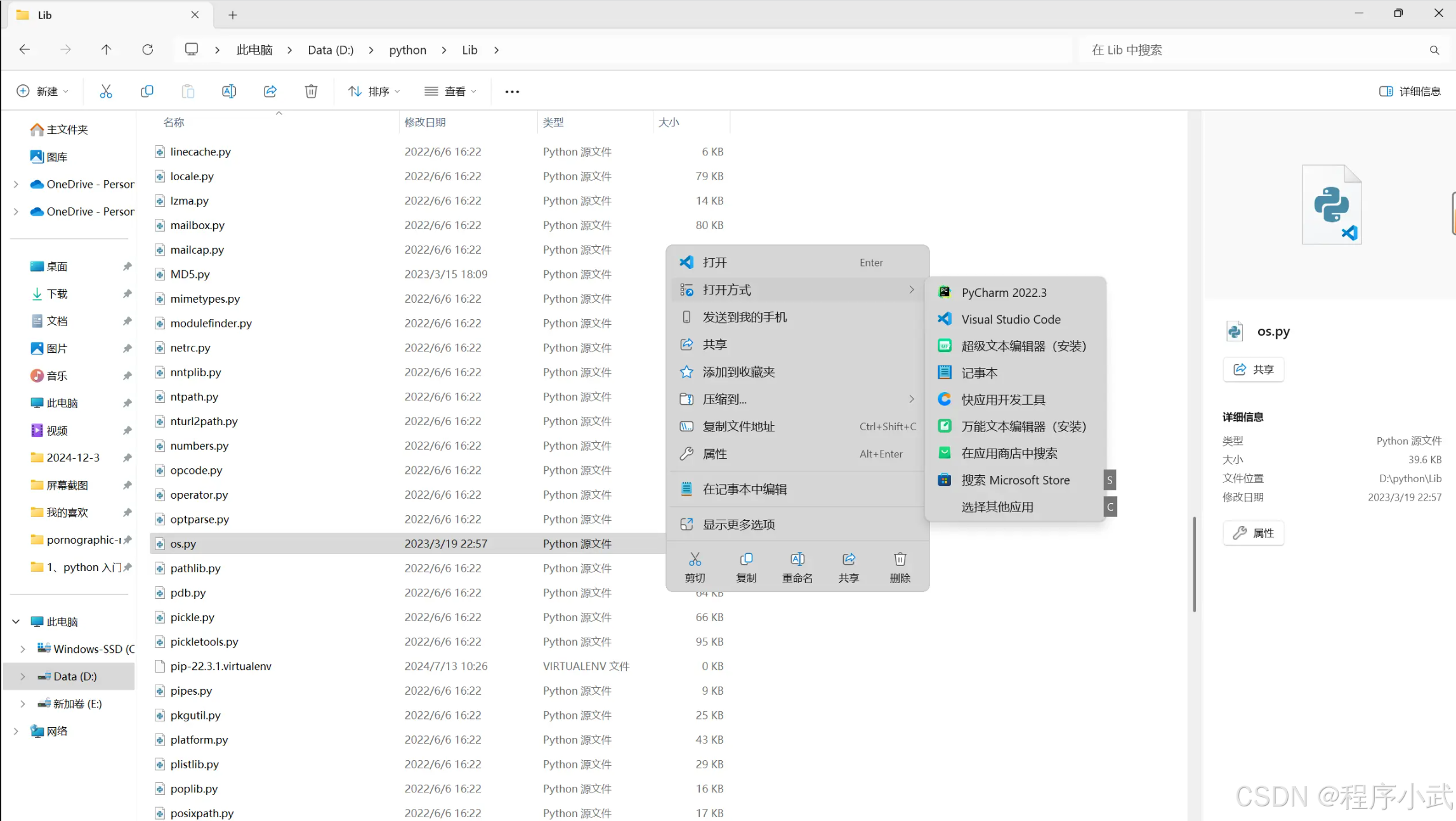Expand the Data (D:) tree node

coord(23,676)
